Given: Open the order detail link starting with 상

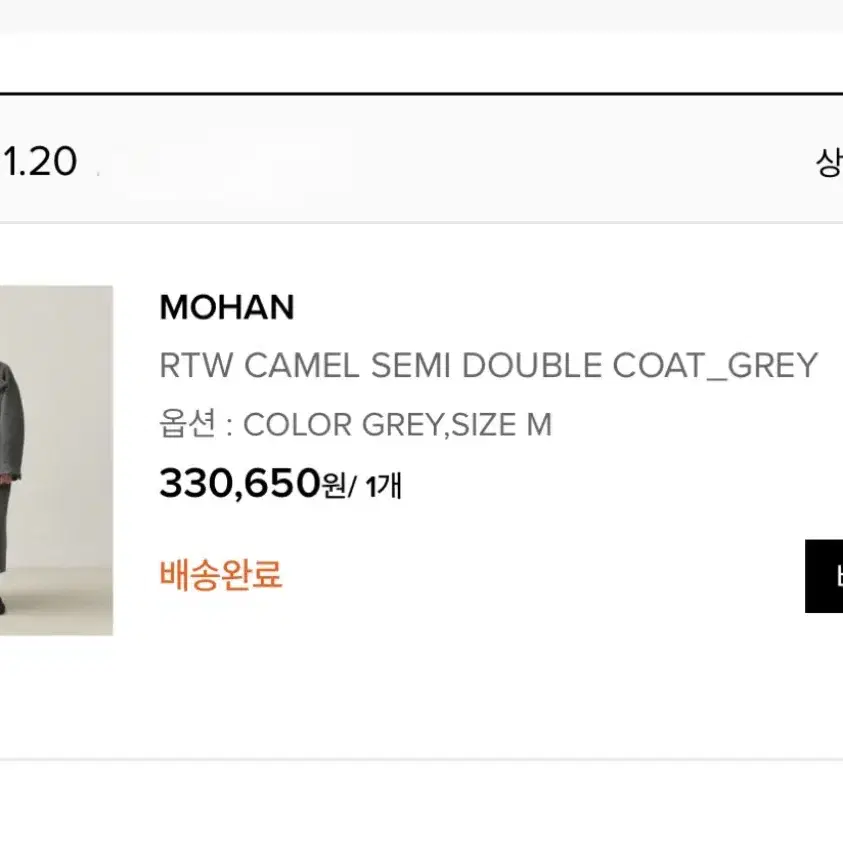Looking at the screenshot, I should coord(829,162).
